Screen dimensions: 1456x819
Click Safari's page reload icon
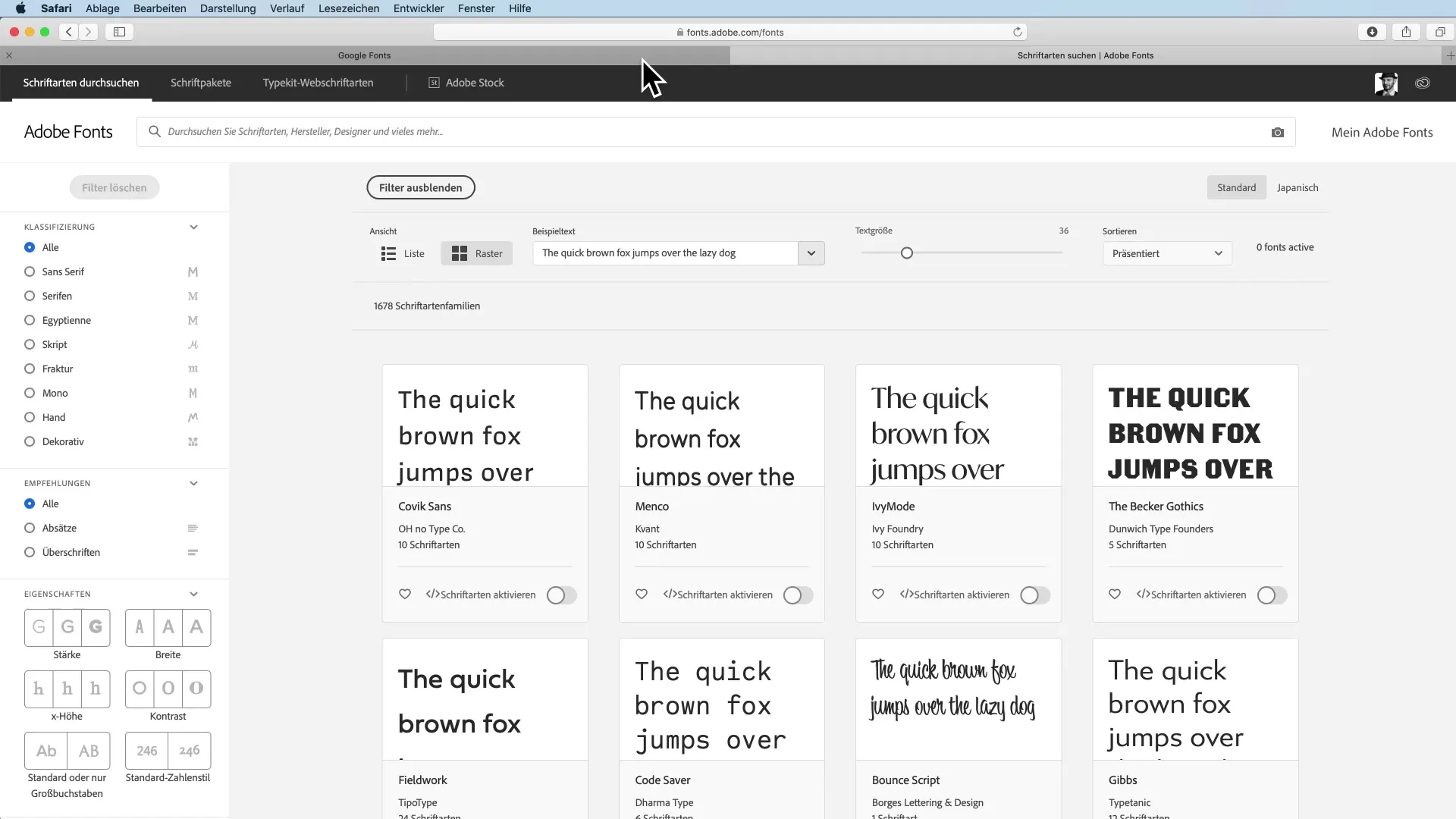tap(1018, 32)
